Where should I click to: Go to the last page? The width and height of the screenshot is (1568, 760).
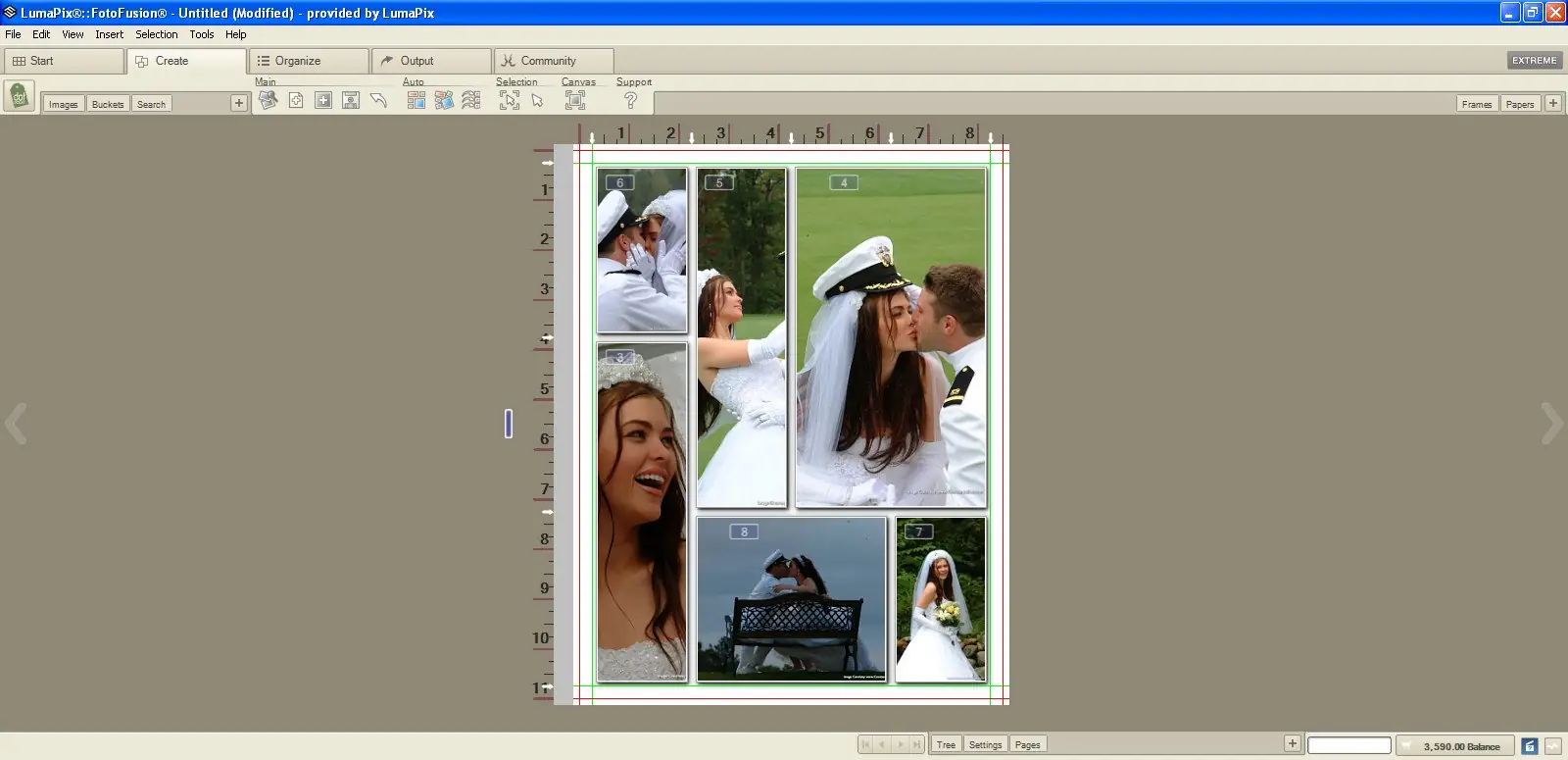tap(916, 744)
